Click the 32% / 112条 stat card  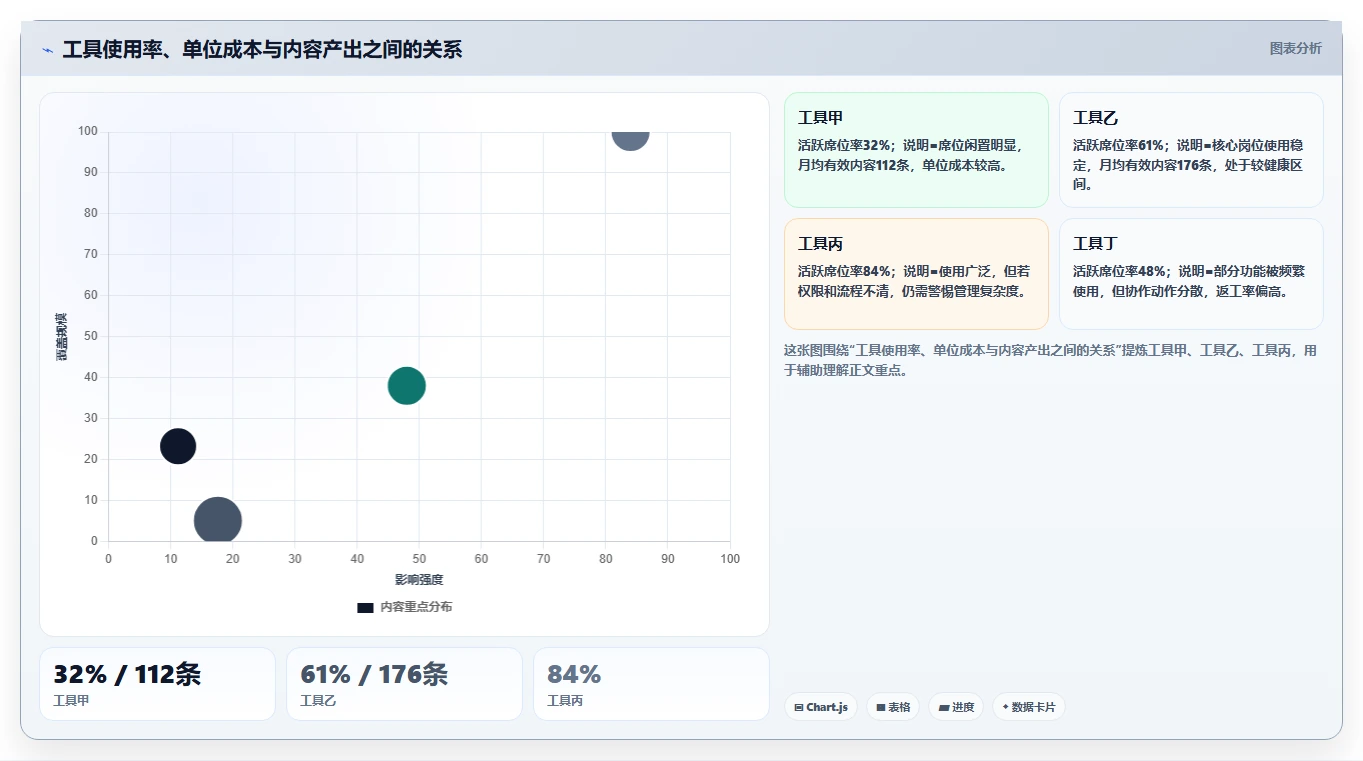pyautogui.click(x=157, y=684)
